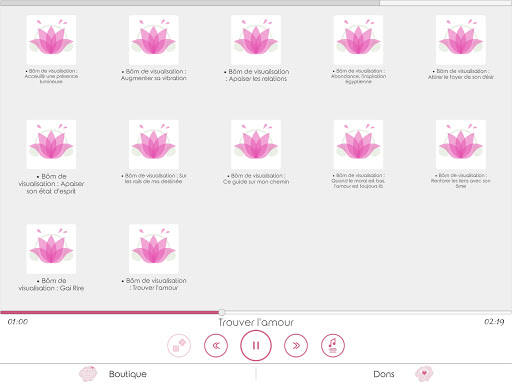Click the elapsed time 01:00
The height and width of the screenshot is (384, 512).
[18, 322]
